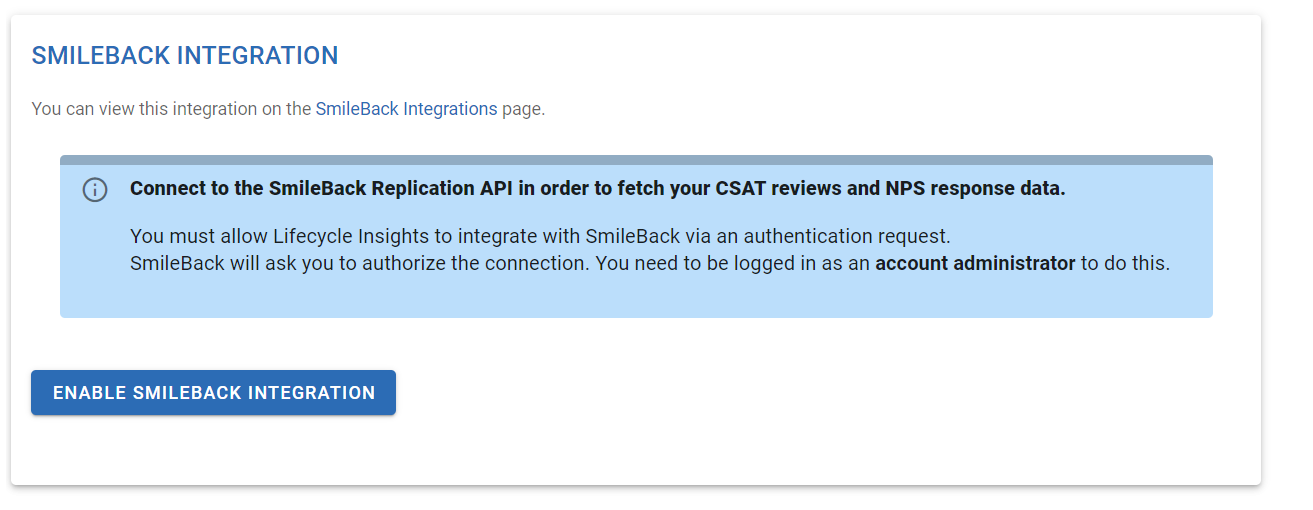Select the SMILEBACK INTEGRATION heading
Screen dimensions: 1313x510
pos(185,56)
